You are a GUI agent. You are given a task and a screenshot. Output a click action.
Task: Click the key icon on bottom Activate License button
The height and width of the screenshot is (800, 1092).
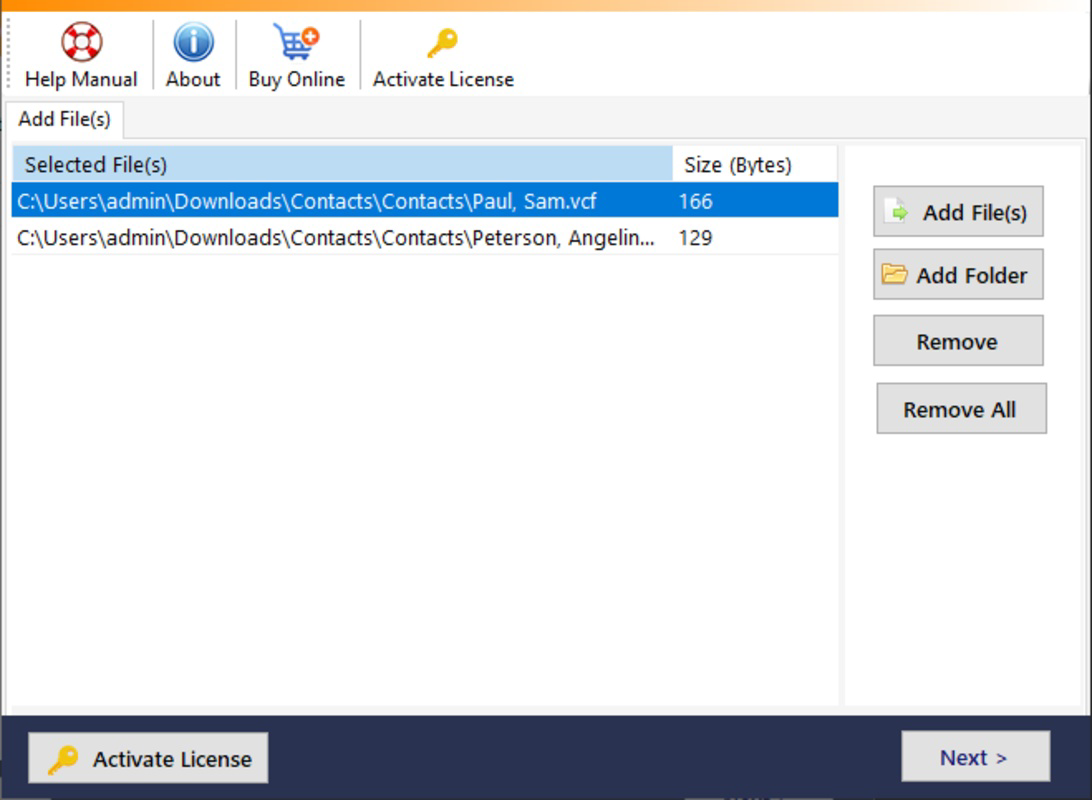tap(63, 759)
